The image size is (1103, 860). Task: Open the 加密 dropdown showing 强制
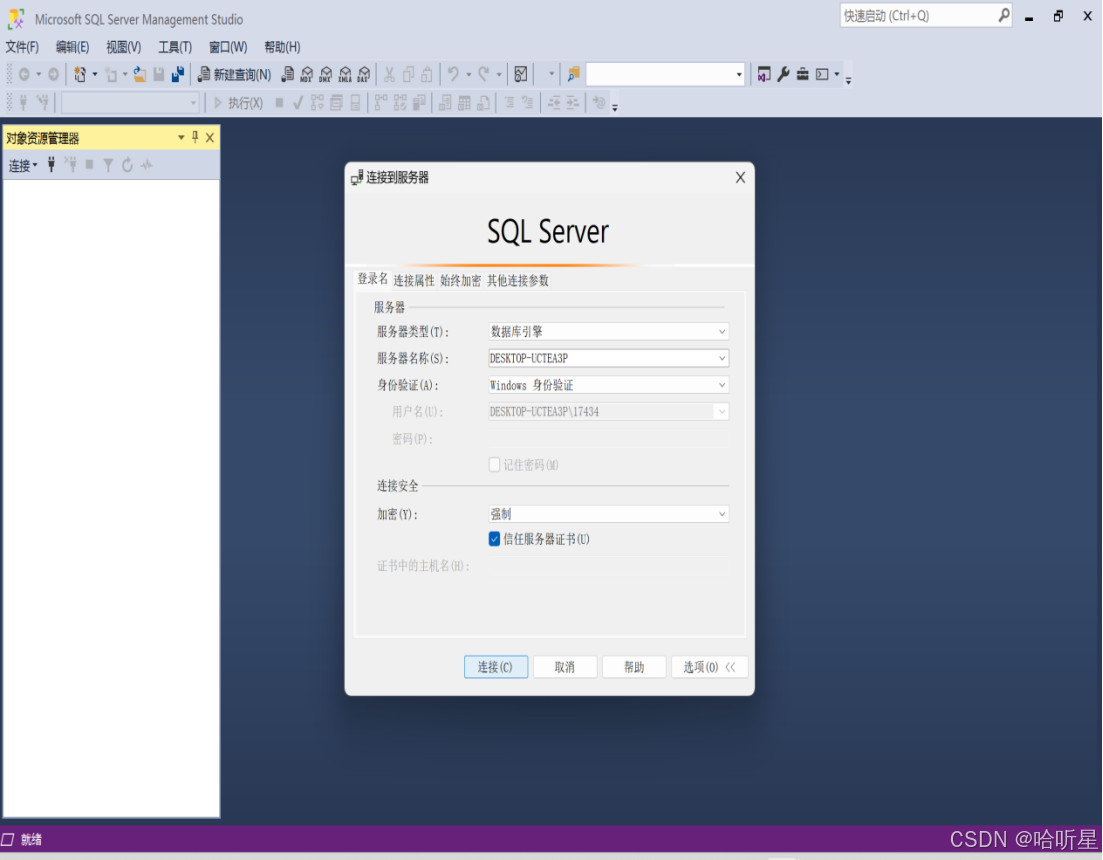tap(608, 514)
